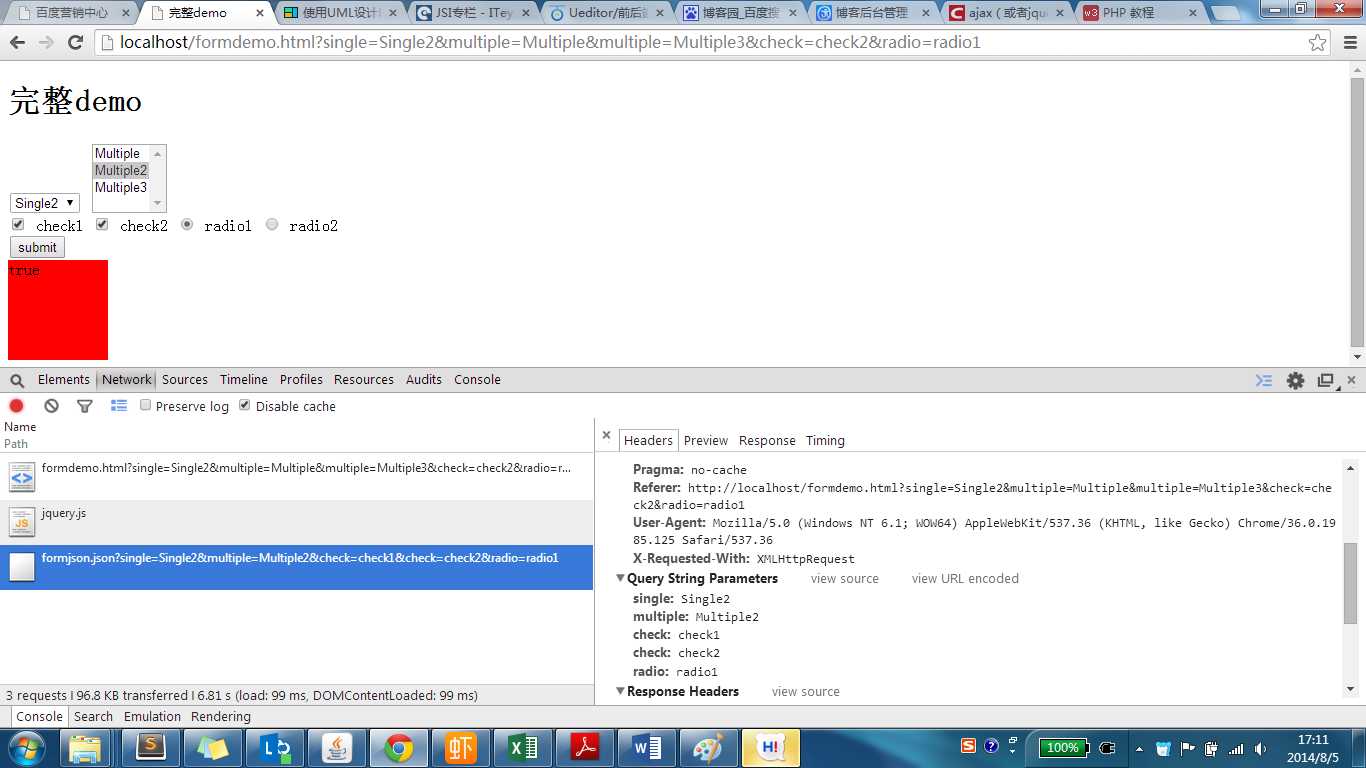Viewport: 1366px width, 768px height.
Task: Select the radio1 radio button
Action: [x=187, y=225]
